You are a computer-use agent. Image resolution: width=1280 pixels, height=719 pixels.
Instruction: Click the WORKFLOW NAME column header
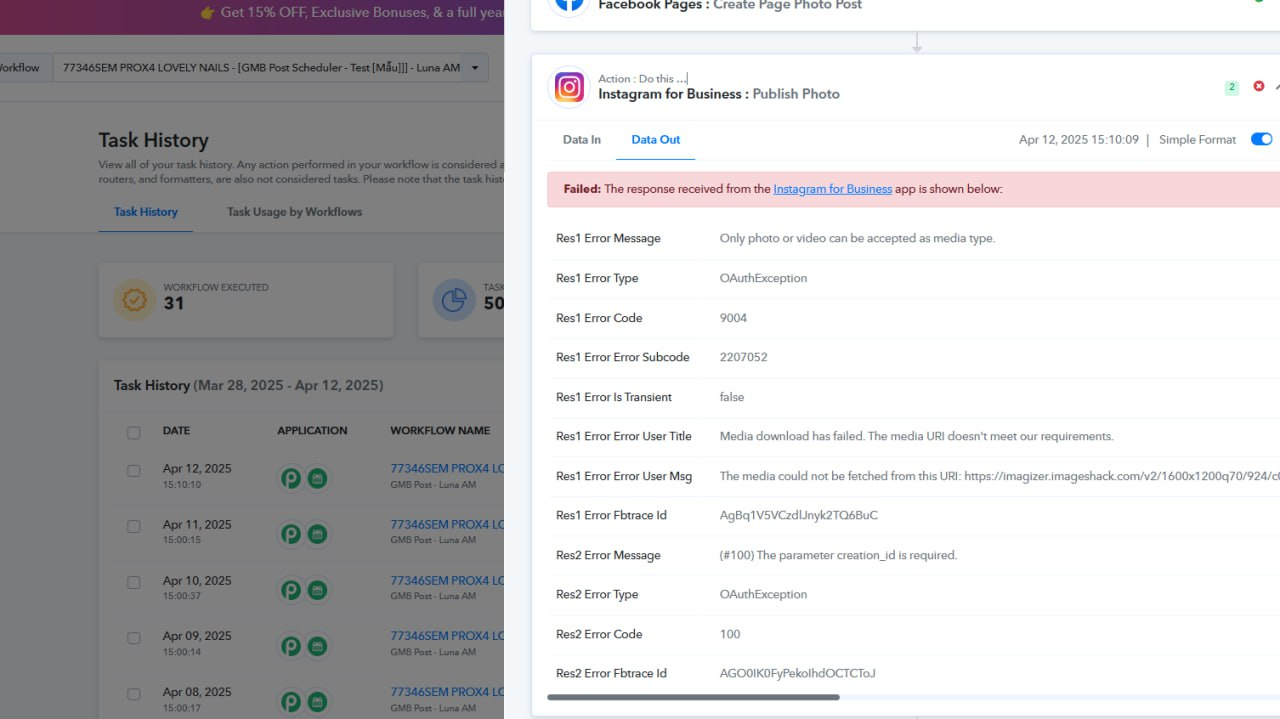pos(440,431)
